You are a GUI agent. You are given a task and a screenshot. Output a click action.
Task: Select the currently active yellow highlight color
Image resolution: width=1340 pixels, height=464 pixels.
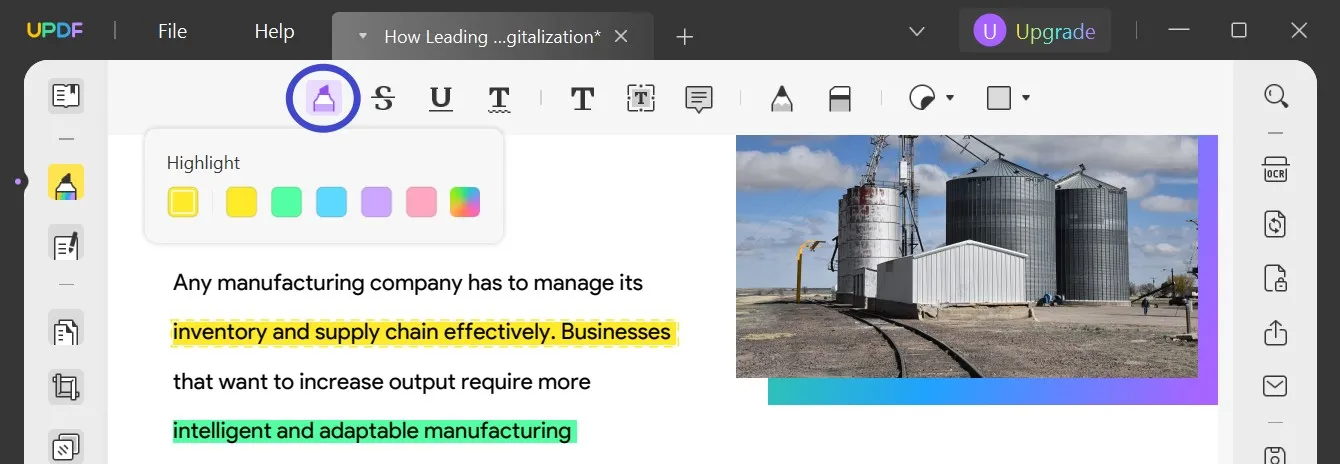[x=183, y=202]
